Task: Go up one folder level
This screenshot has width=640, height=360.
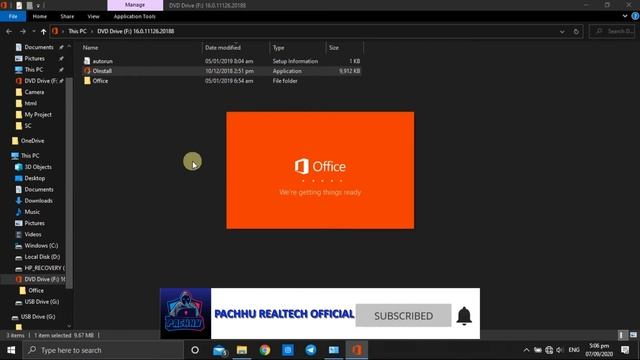Action: click(43, 31)
